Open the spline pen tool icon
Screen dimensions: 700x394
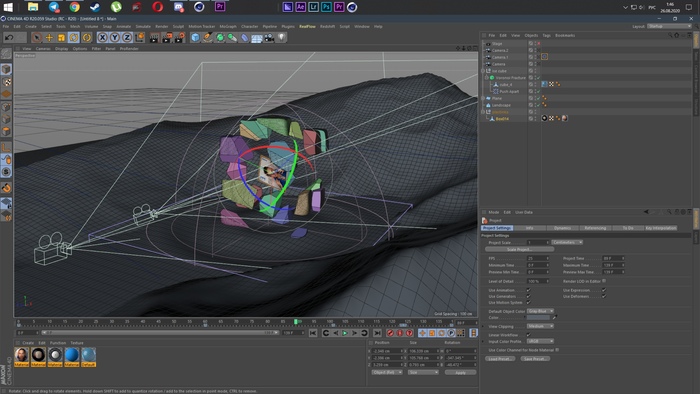tap(208, 38)
